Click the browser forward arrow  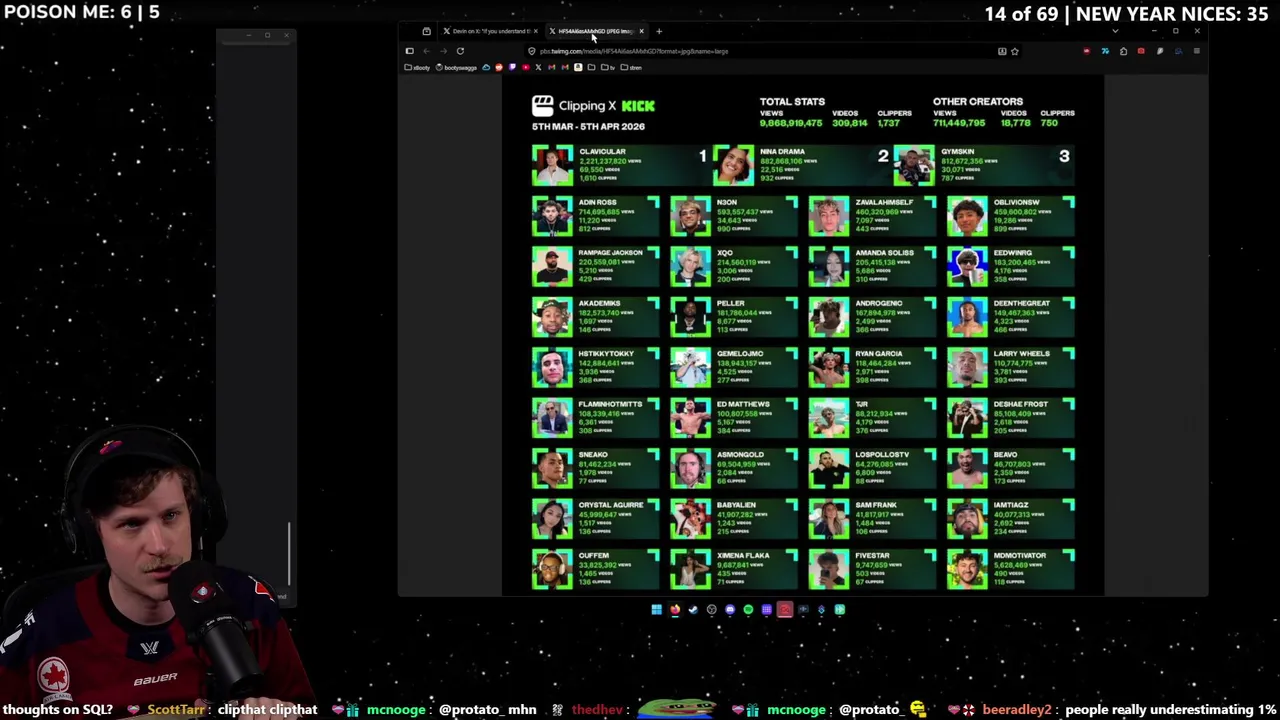[443, 51]
